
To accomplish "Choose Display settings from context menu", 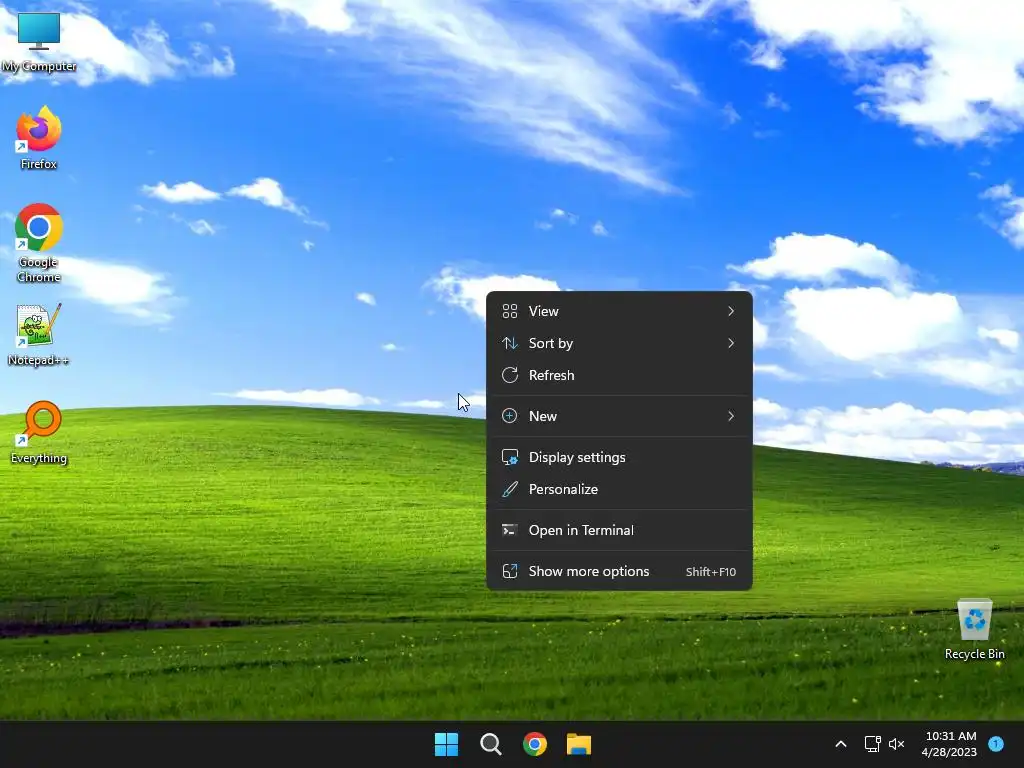I will coord(619,457).
